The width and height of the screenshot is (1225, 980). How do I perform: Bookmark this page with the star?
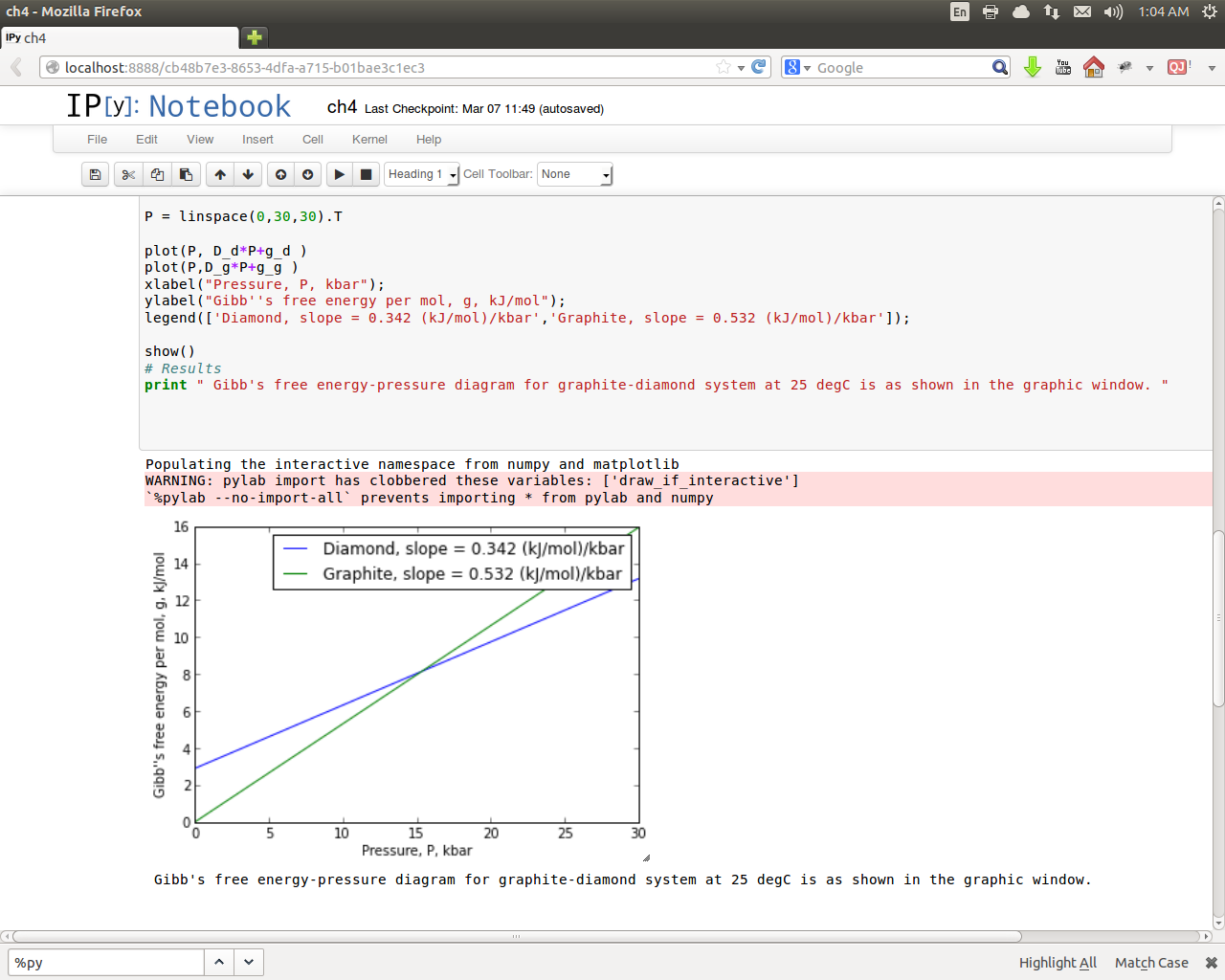pos(724,67)
